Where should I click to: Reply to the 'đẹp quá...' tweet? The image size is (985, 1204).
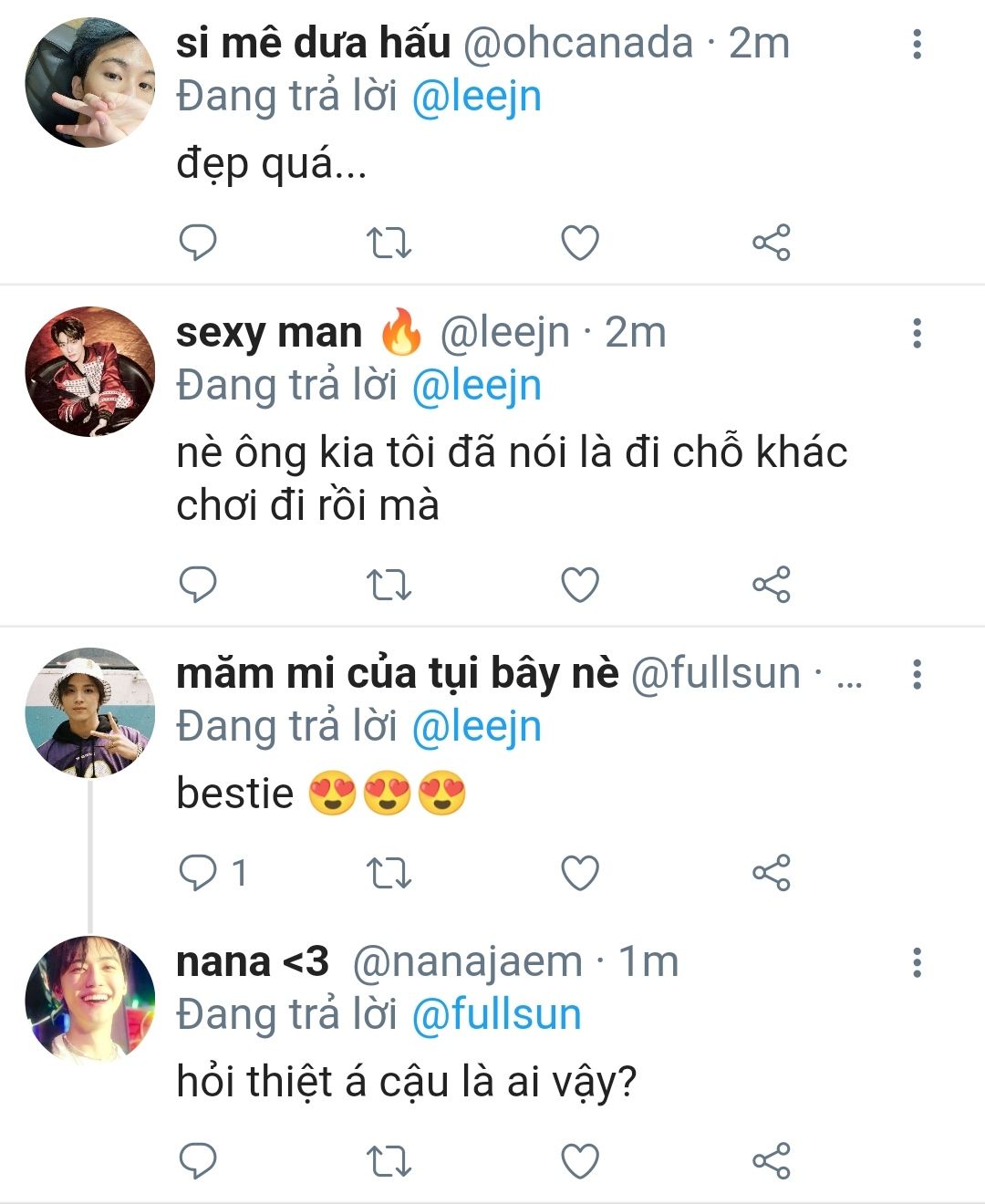[197, 243]
